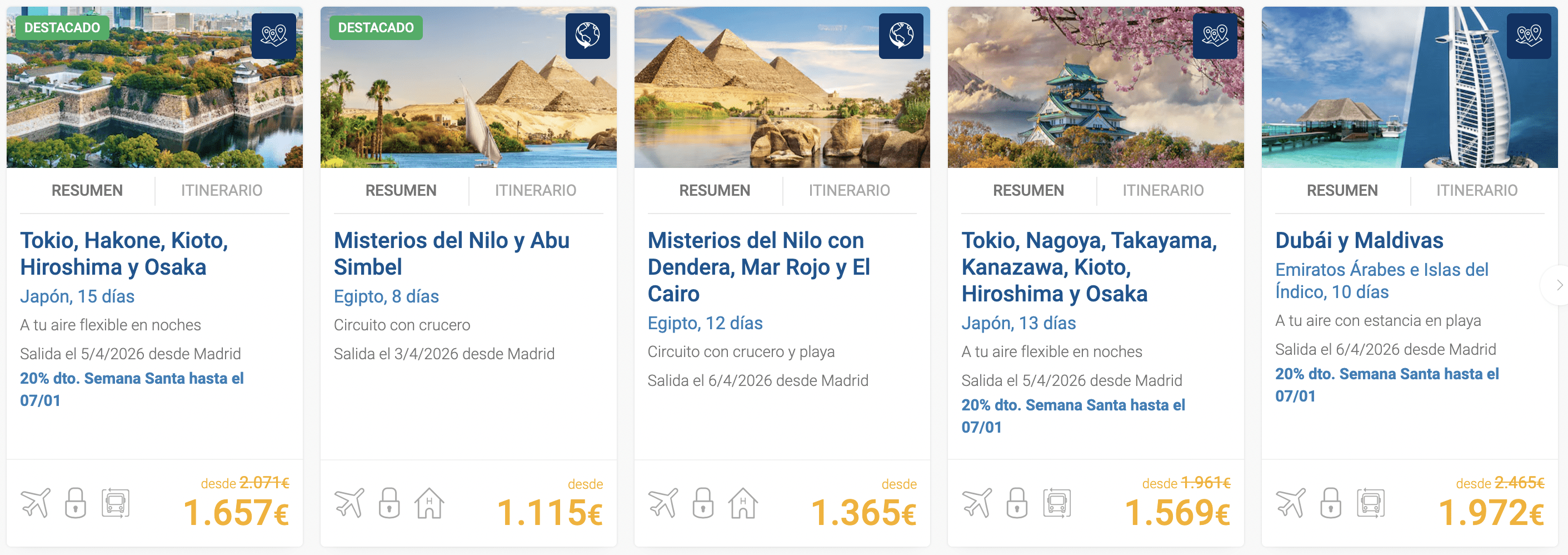Screen dimensions: 1568x555
Task: Click the map pins icon on the Dubái card
Action: point(1529,36)
